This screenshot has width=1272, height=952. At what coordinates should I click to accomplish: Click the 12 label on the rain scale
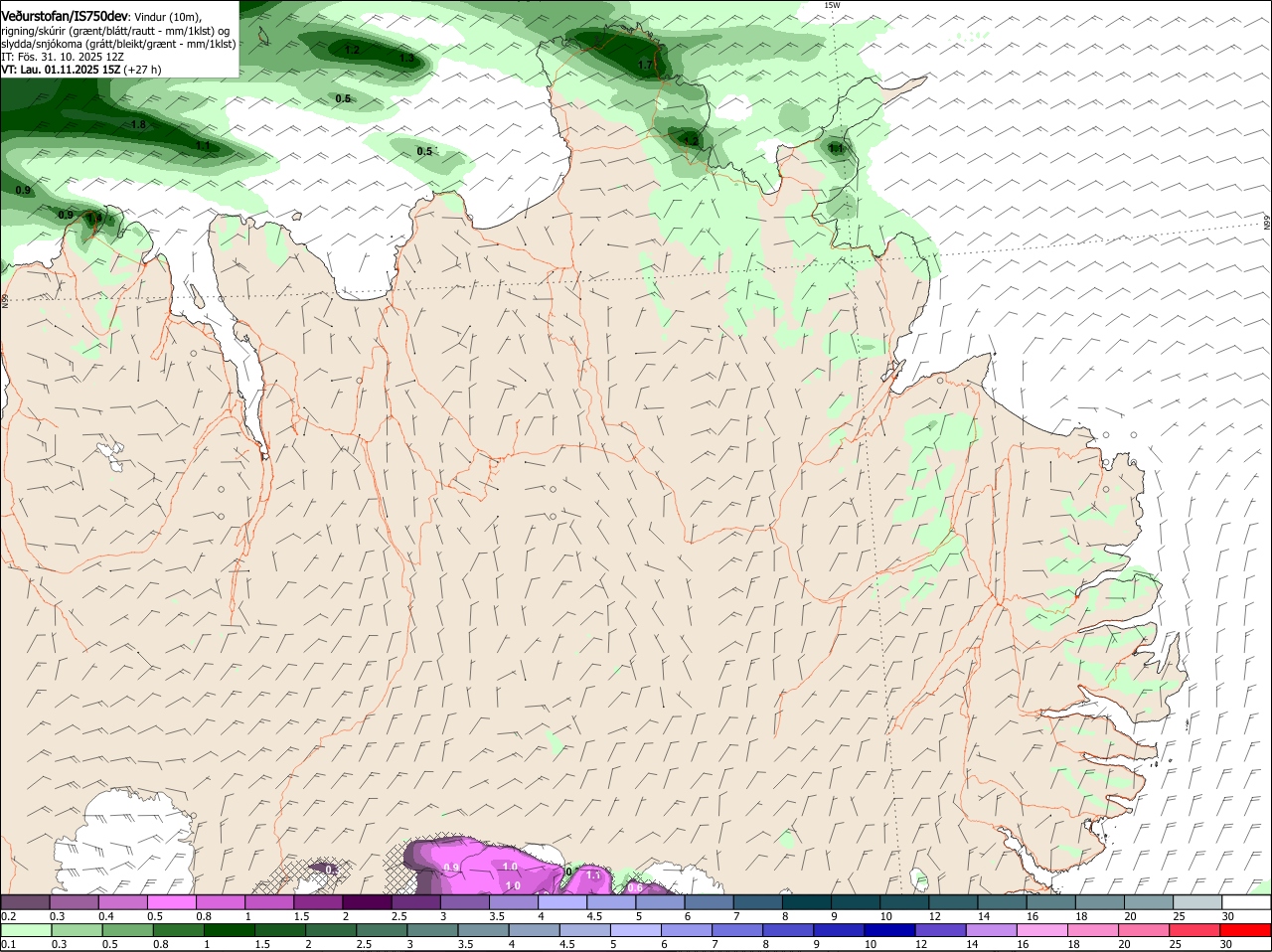pyautogui.click(x=921, y=945)
